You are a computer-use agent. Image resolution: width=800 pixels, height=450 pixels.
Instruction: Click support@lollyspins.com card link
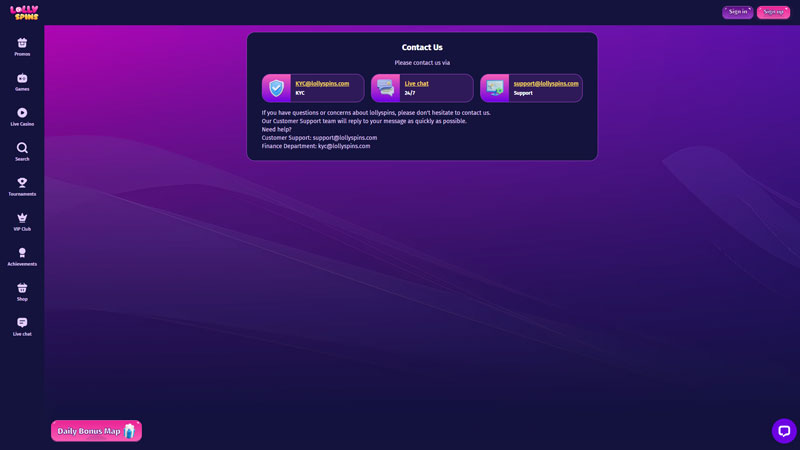pos(546,84)
